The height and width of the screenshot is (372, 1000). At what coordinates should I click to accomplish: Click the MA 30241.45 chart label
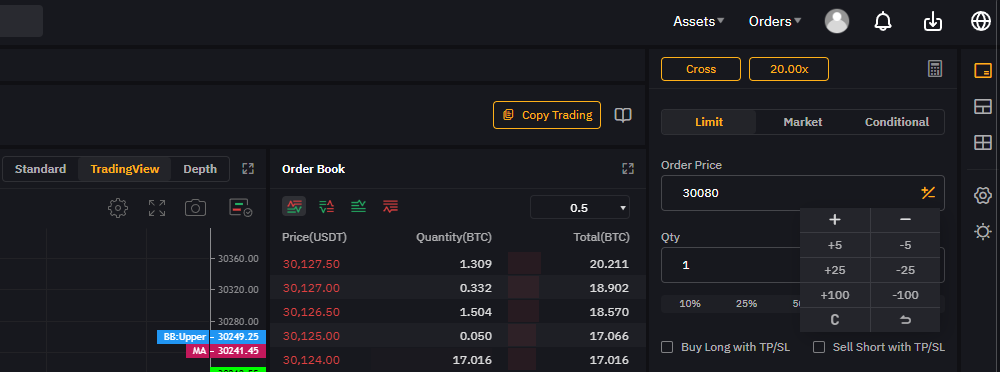pos(226,350)
